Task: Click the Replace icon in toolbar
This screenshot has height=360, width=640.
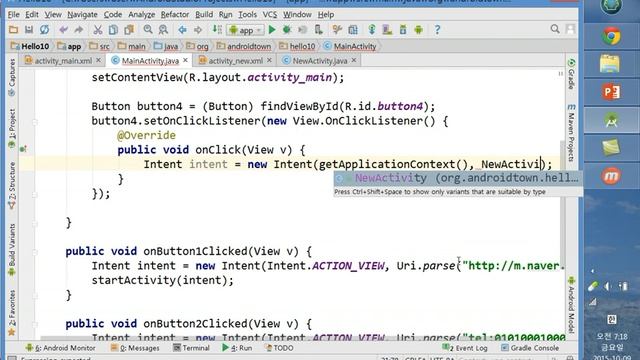Action: tap(163, 30)
